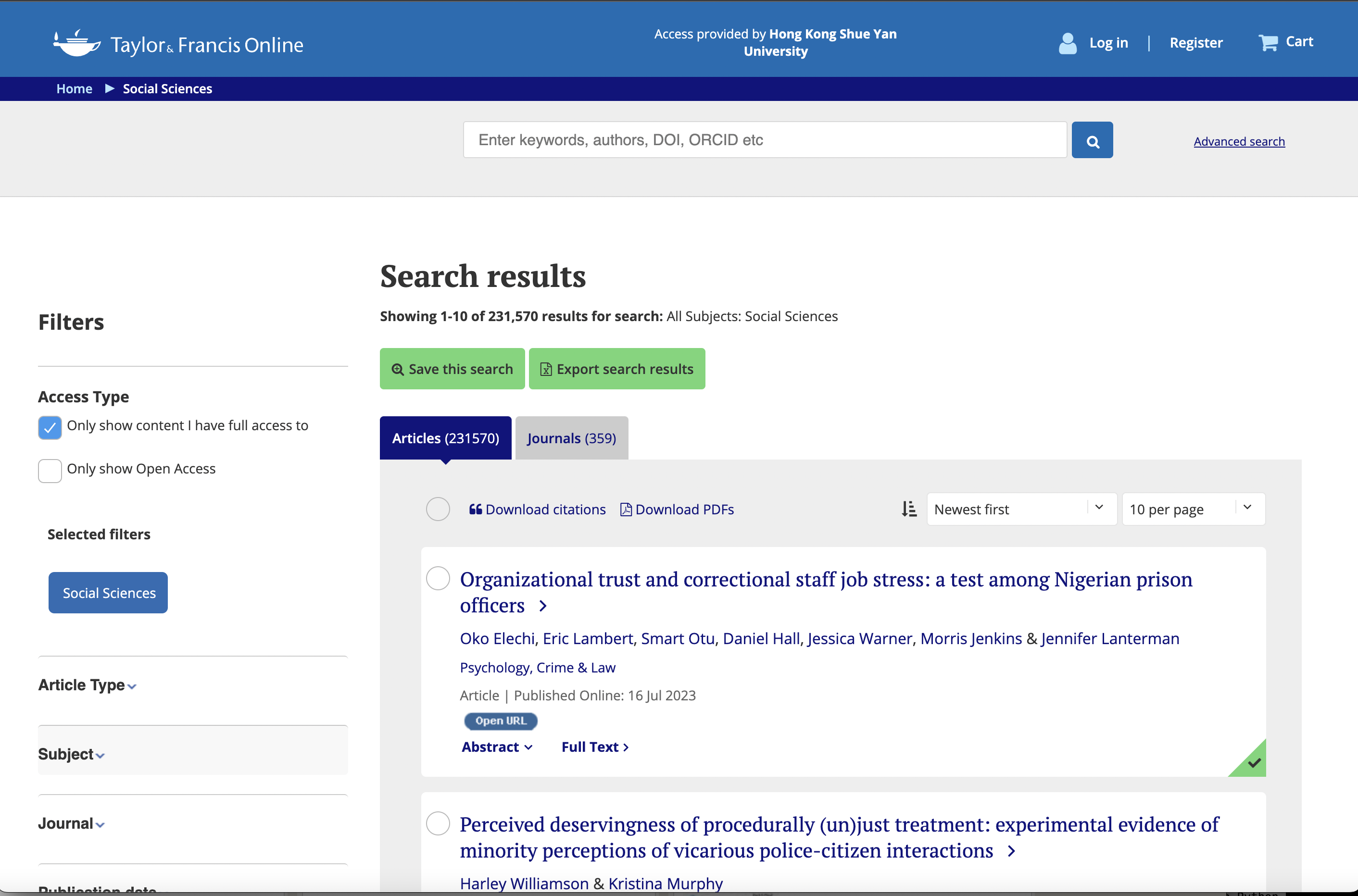
Task: Open the shopping Cart icon
Action: tap(1268, 42)
